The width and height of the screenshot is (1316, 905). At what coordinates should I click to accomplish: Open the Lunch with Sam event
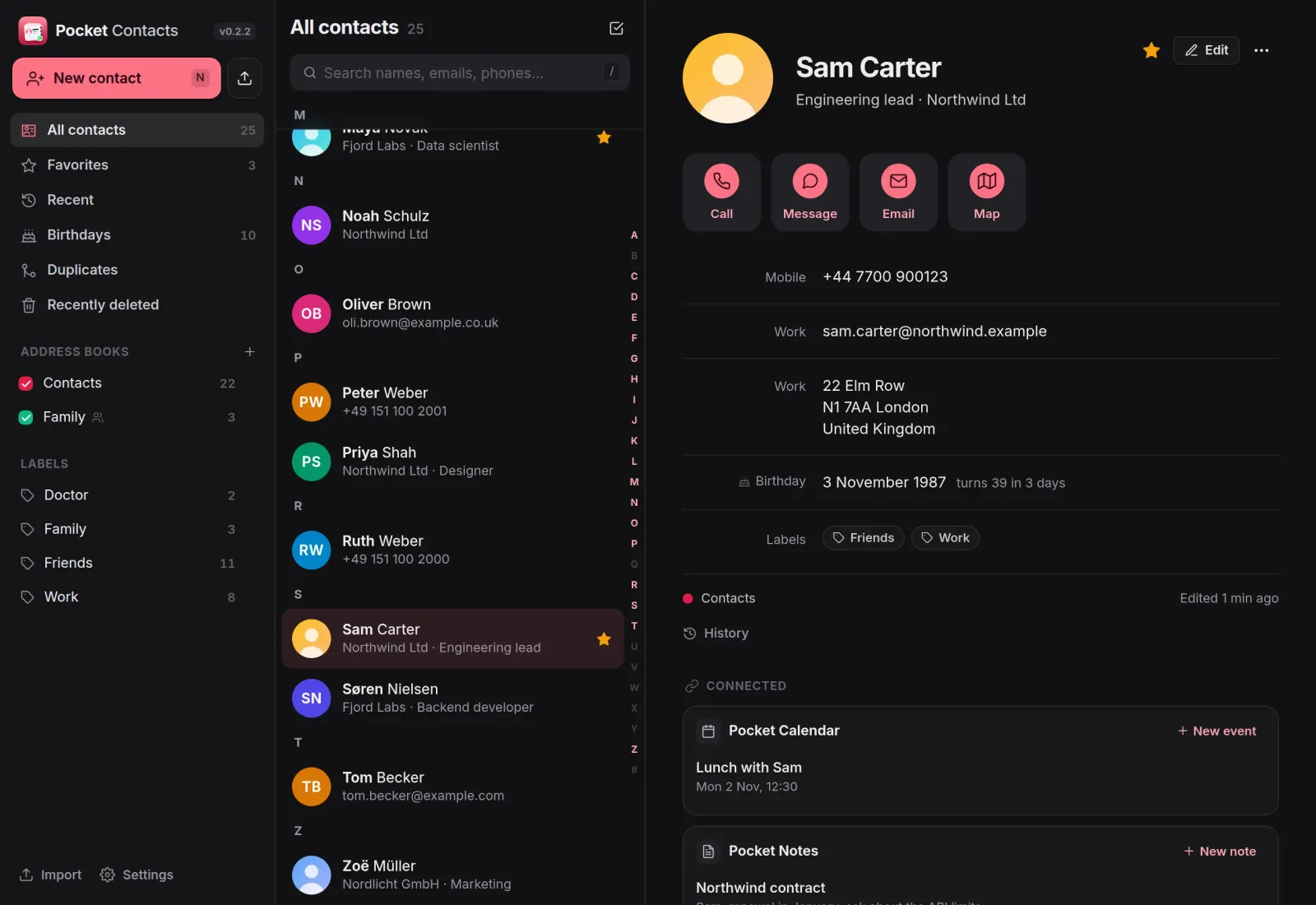[x=980, y=776]
